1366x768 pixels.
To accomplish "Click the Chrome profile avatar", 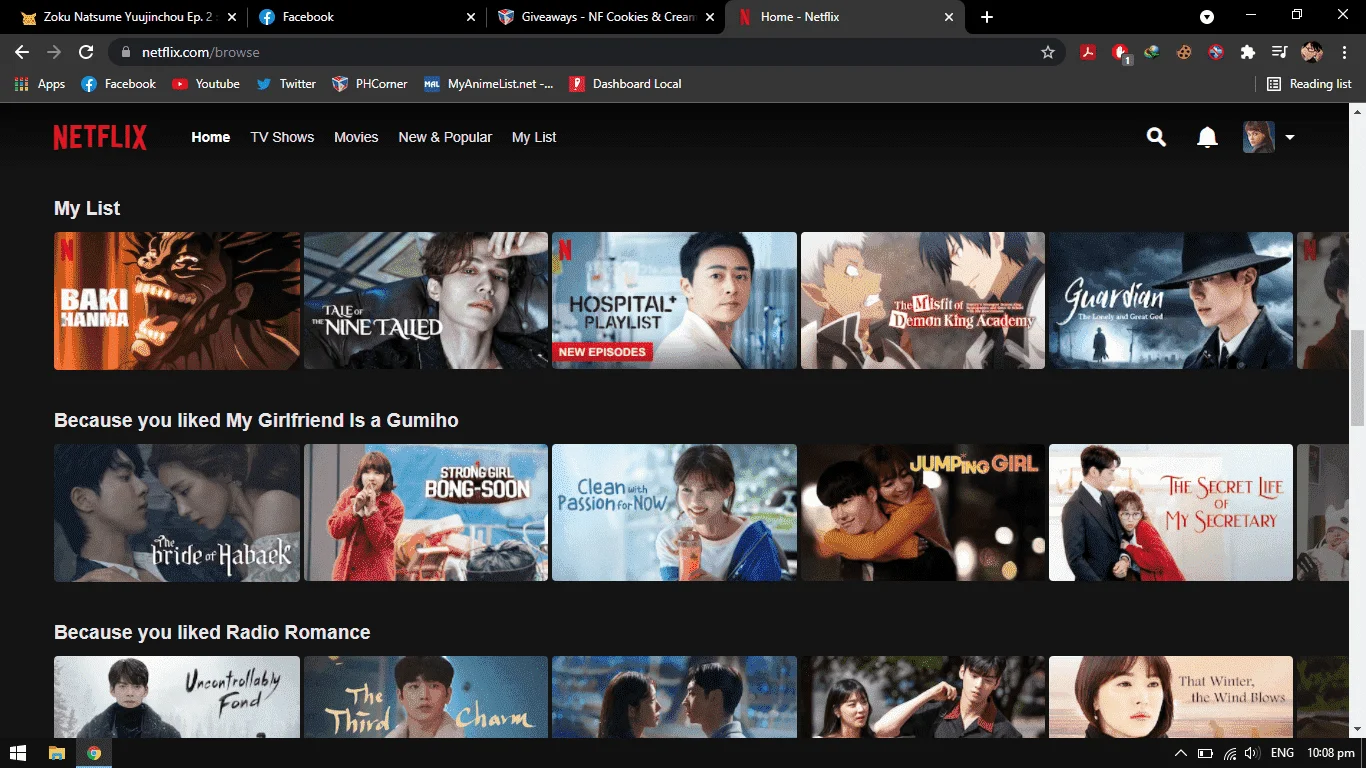I will pyautogui.click(x=1312, y=52).
